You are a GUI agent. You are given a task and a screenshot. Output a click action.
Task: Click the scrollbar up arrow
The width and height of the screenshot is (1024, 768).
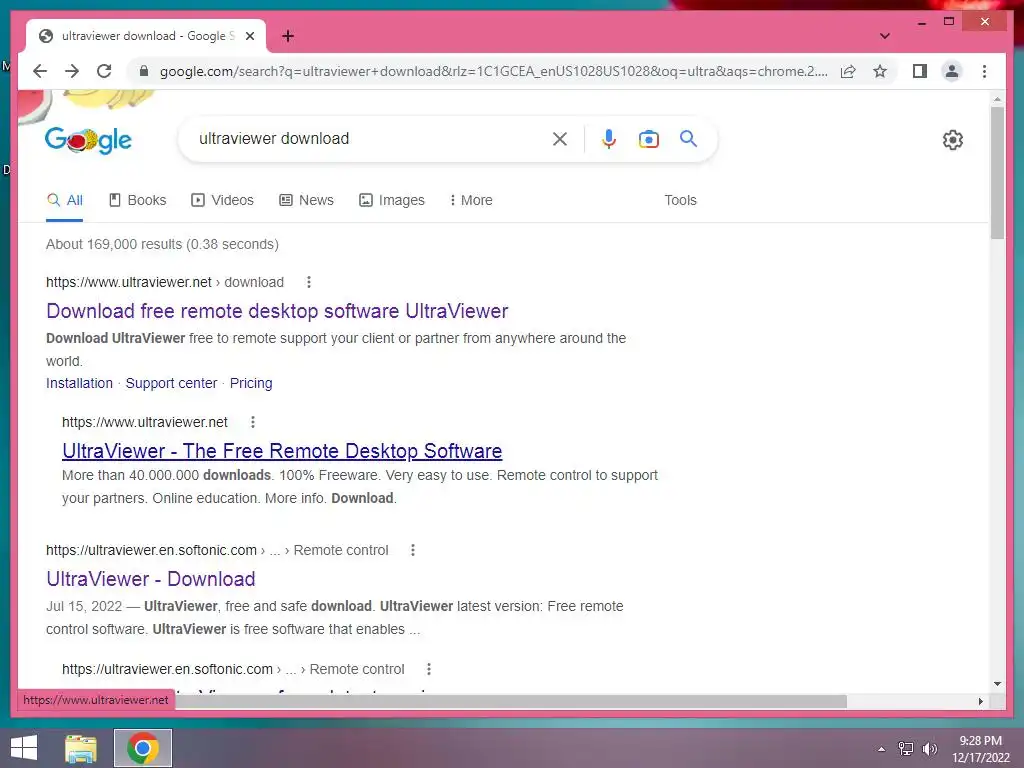pos(997,99)
